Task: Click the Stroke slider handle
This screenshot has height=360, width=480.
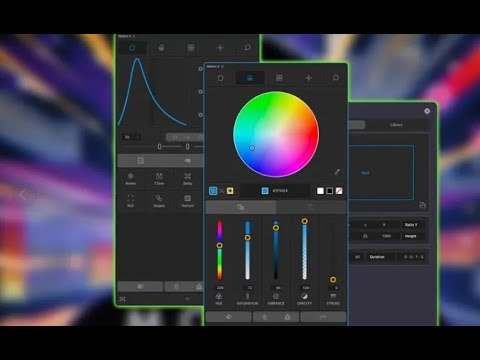Action: 333,279
